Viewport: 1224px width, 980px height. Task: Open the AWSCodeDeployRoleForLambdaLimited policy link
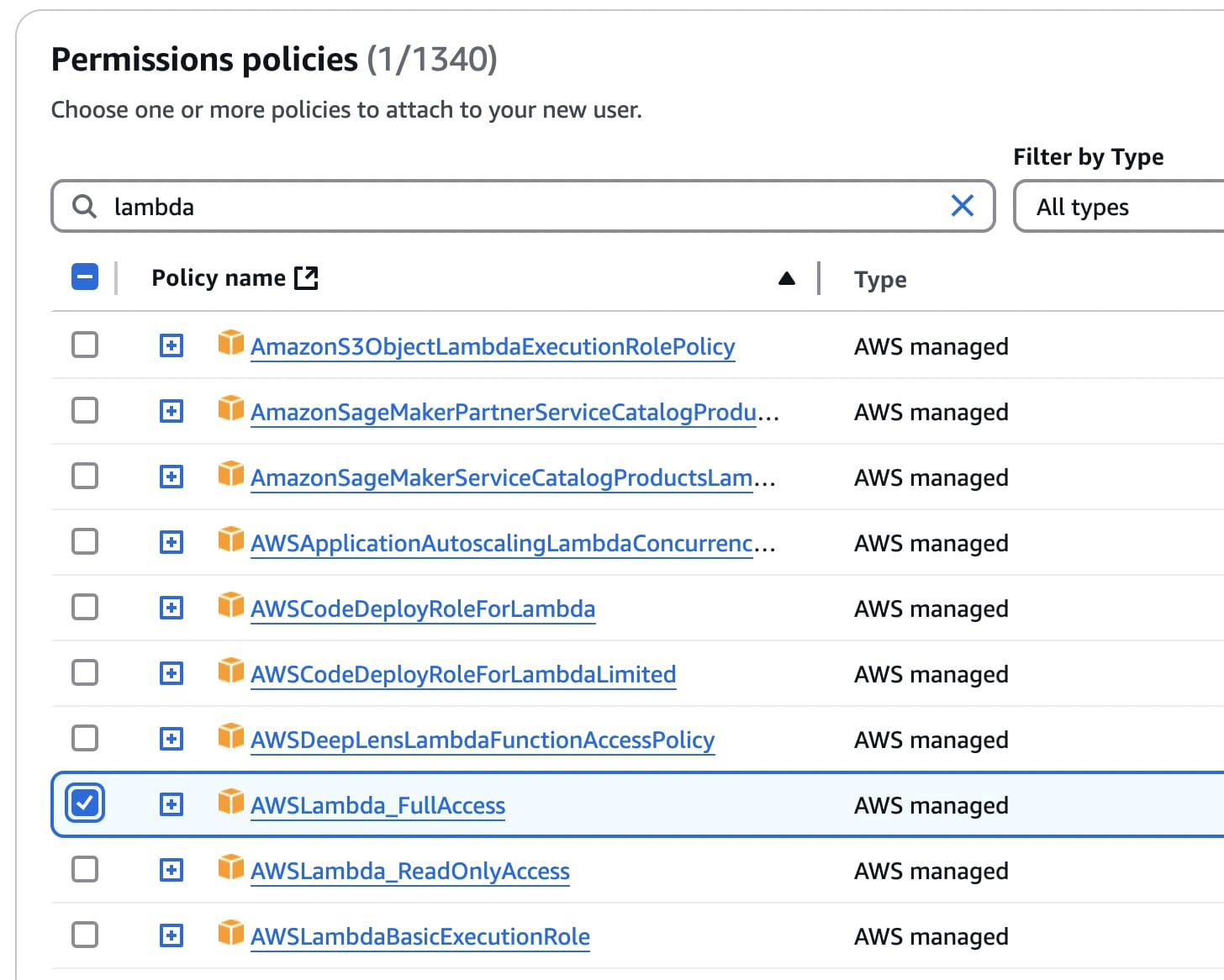(x=463, y=674)
